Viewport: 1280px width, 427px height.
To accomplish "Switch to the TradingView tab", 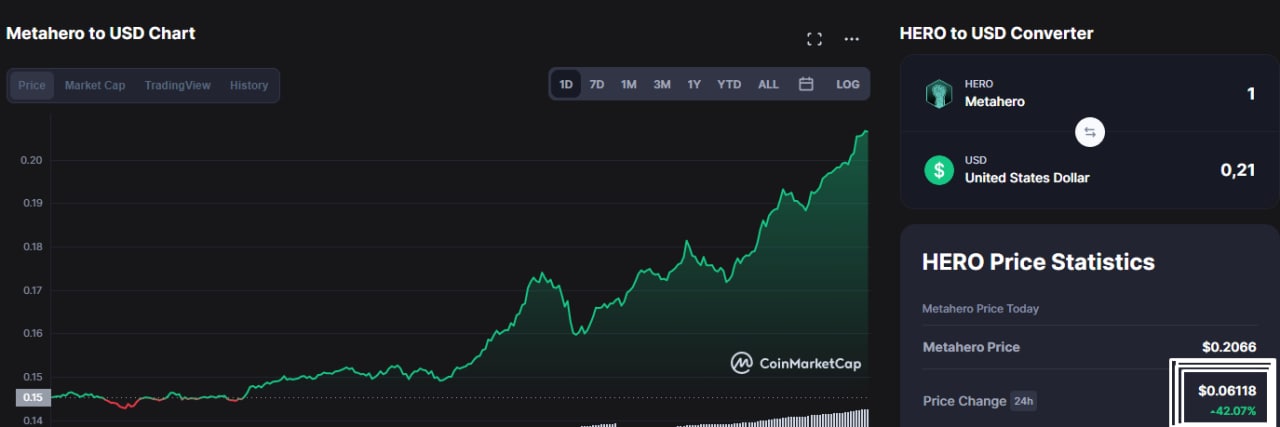I will 177,85.
